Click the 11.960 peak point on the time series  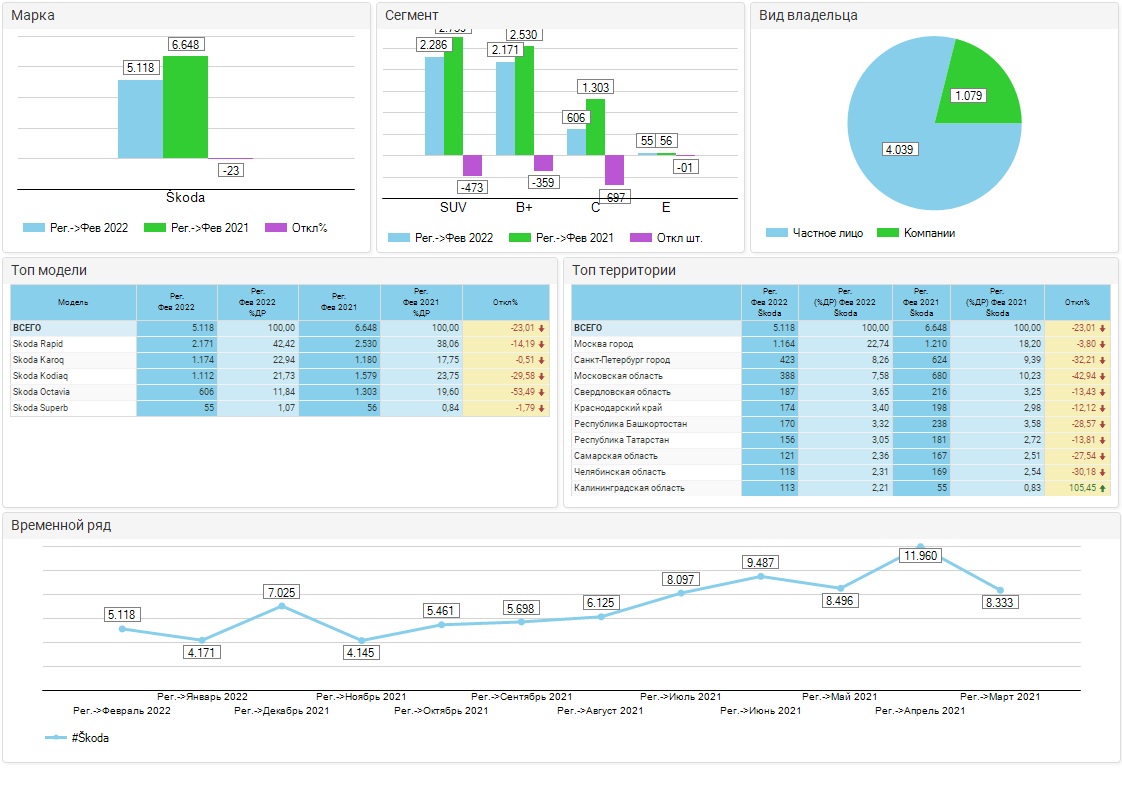pos(920,547)
